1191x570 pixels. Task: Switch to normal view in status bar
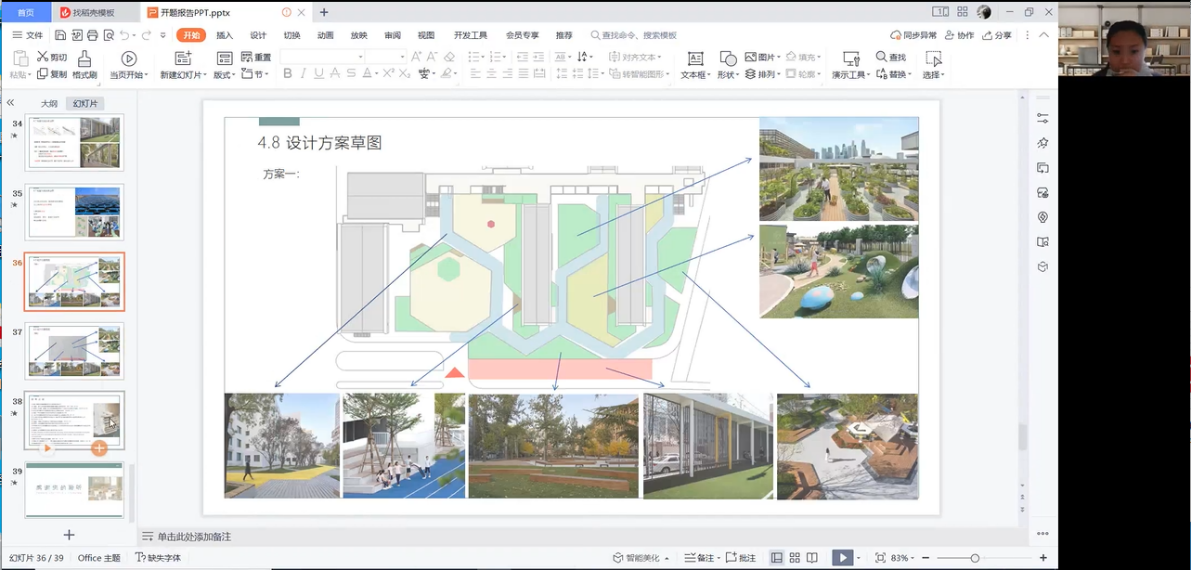(x=776, y=558)
